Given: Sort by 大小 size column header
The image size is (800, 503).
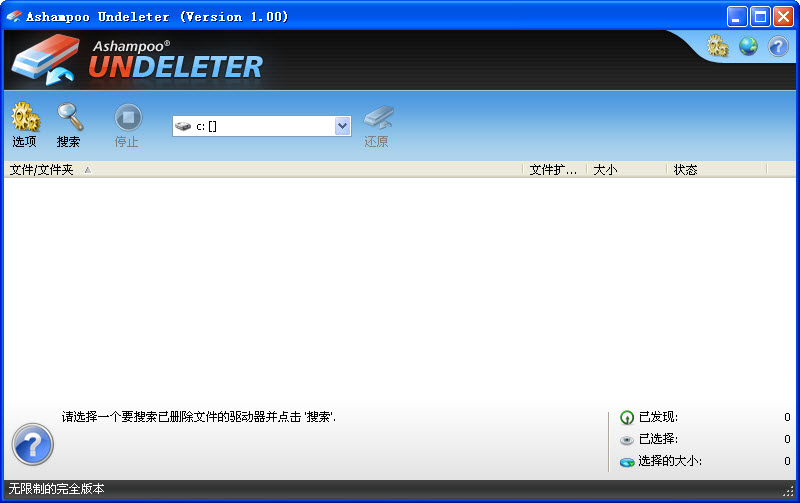Looking at the screenshot, I should [x=625, y=170].
